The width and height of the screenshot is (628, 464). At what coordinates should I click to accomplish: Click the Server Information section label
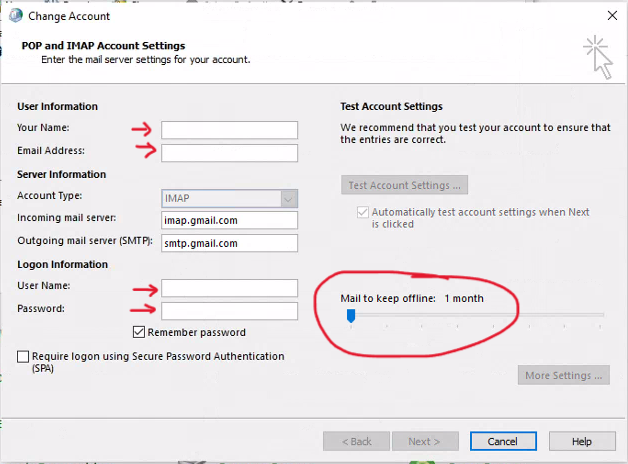pos(62,175)
